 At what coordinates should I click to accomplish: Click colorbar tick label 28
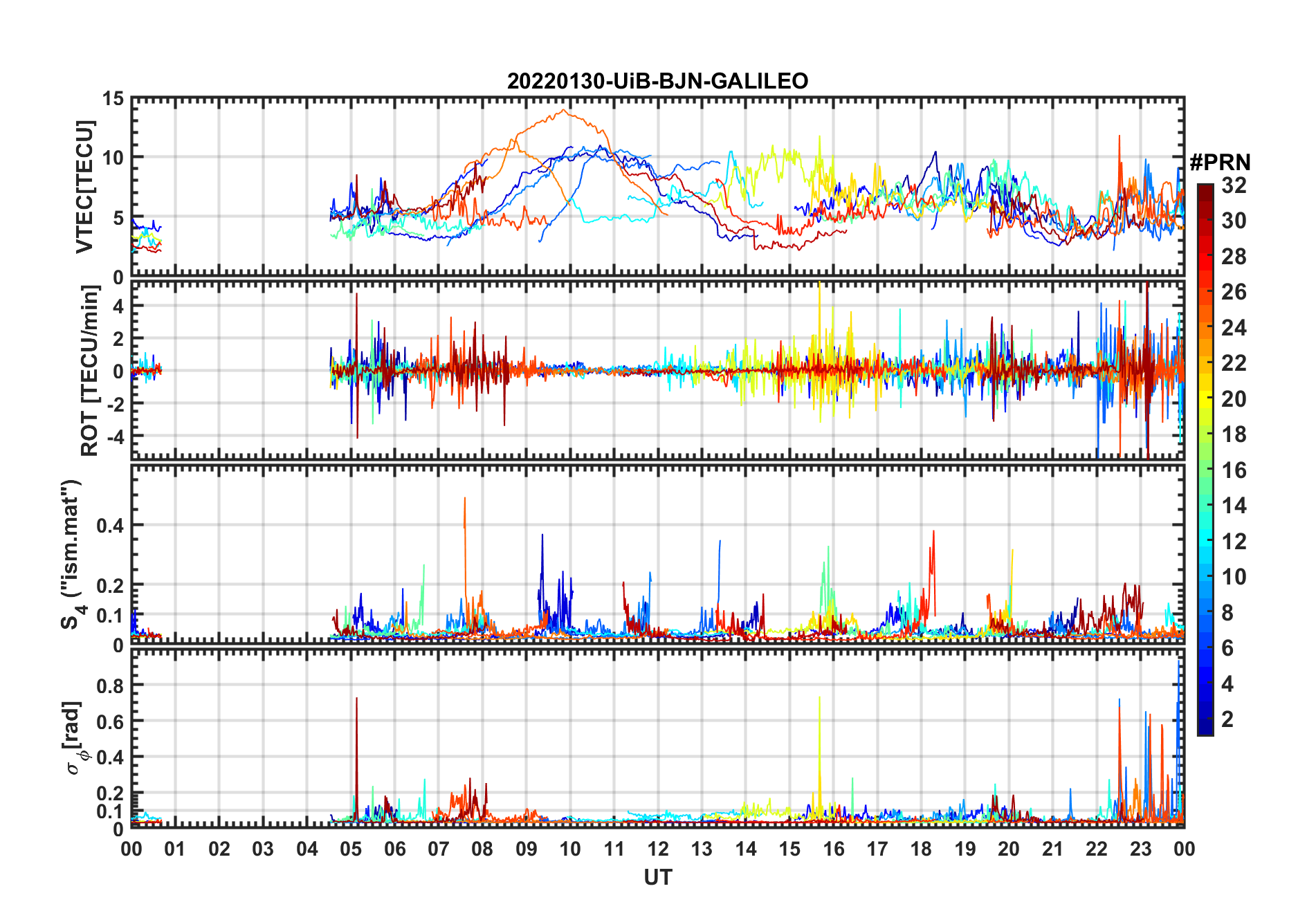(1234, 257)
